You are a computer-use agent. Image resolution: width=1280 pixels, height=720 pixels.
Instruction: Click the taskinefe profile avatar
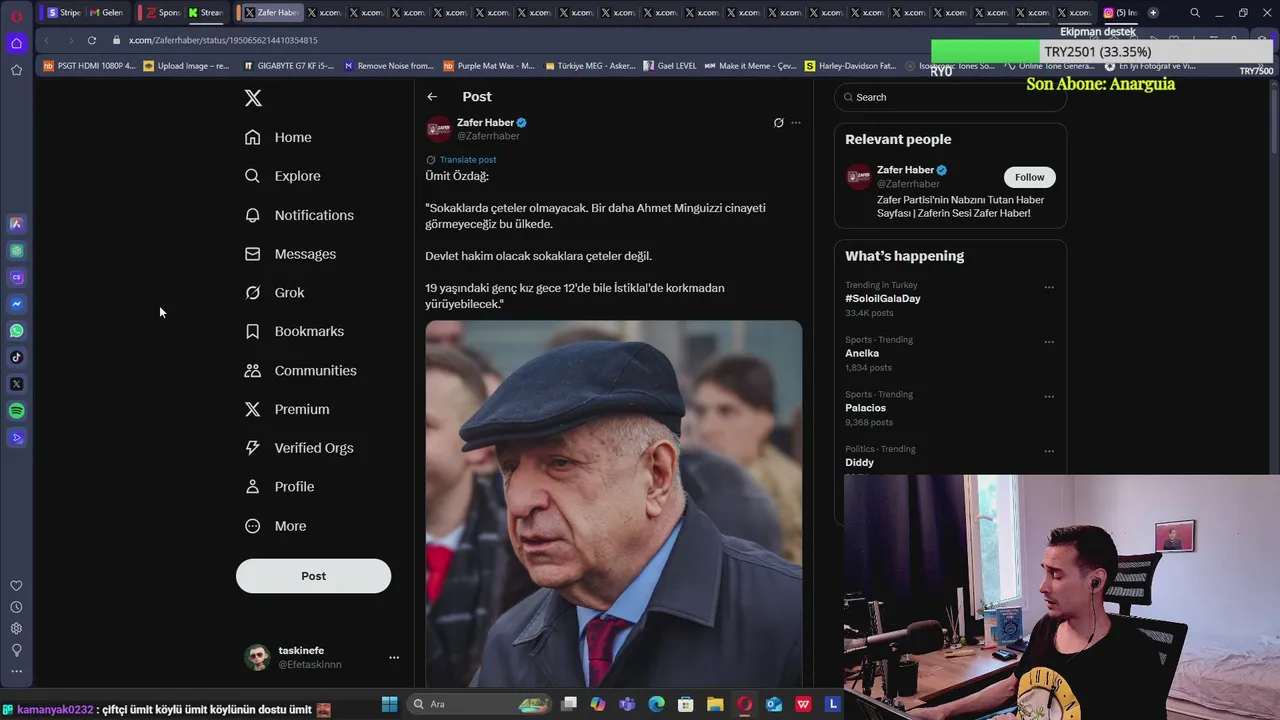(x=258, y=657)
